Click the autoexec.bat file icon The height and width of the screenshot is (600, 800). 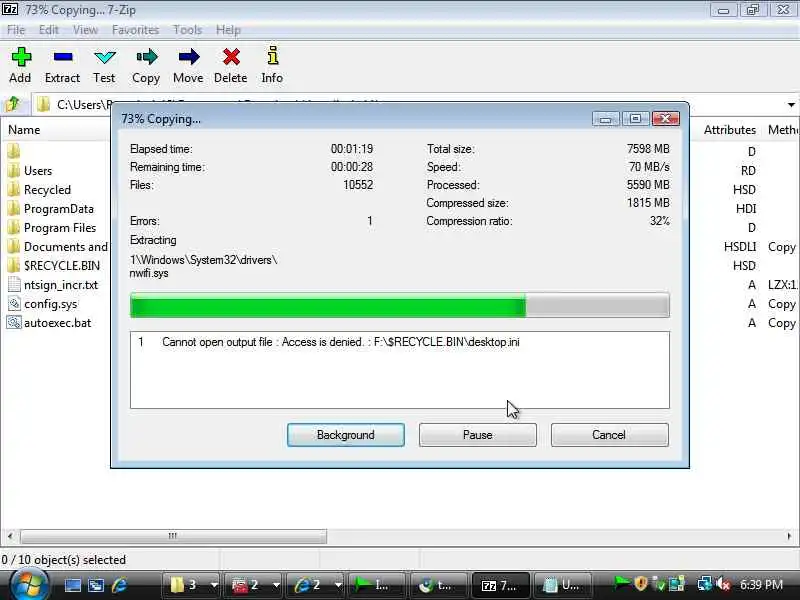click(14, 322)
